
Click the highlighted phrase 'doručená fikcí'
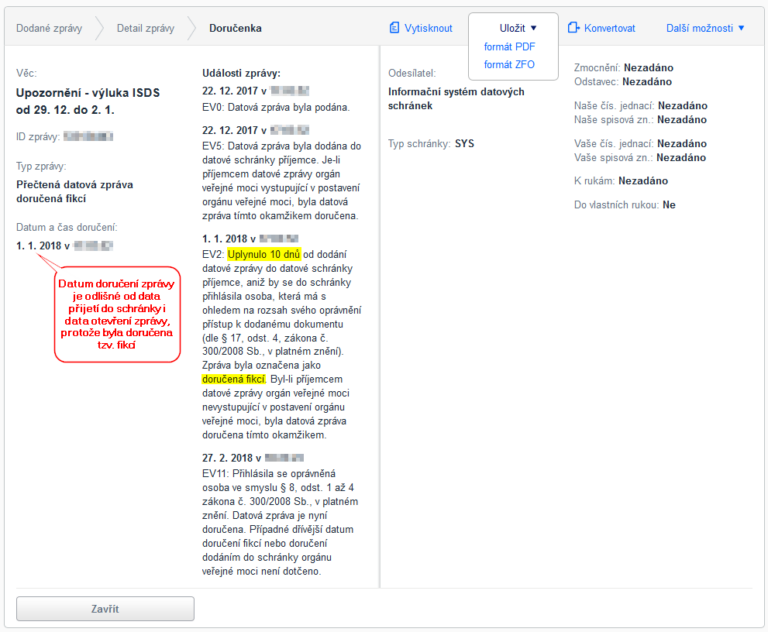point(233,380)
